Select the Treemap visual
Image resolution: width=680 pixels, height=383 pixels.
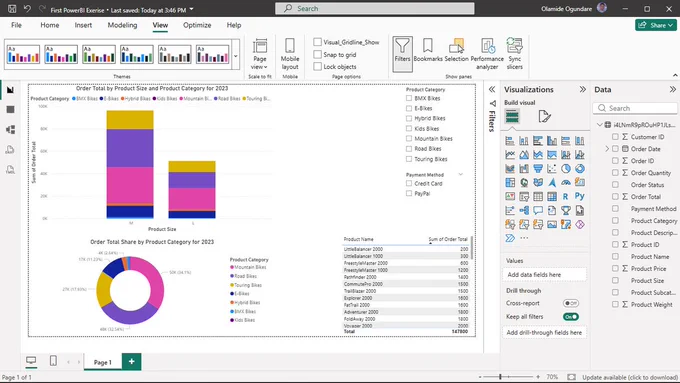click(x=510, y=182)
